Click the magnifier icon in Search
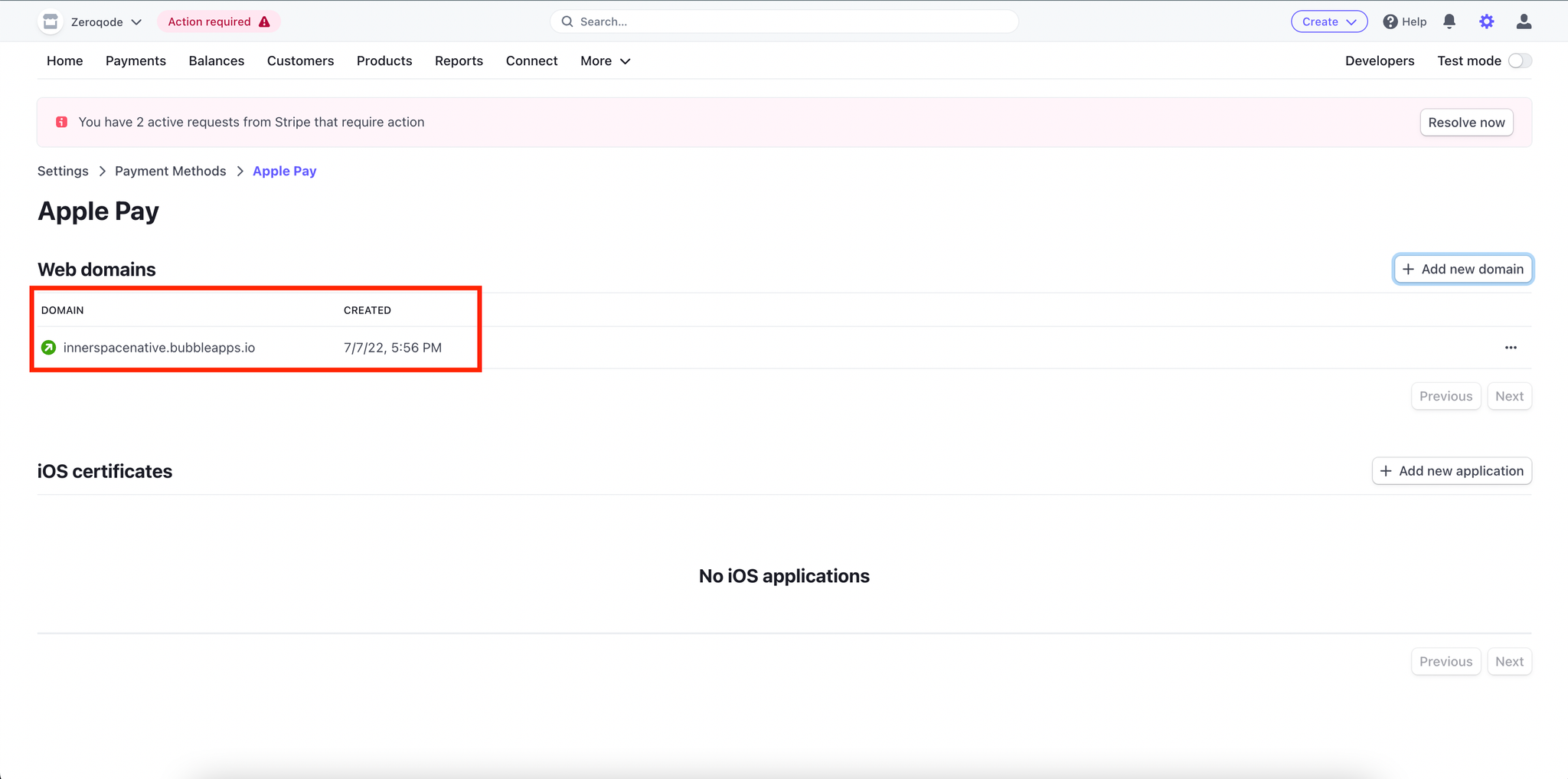The width and height of the screenshot is (1568, 779). [x=567, y=21]
